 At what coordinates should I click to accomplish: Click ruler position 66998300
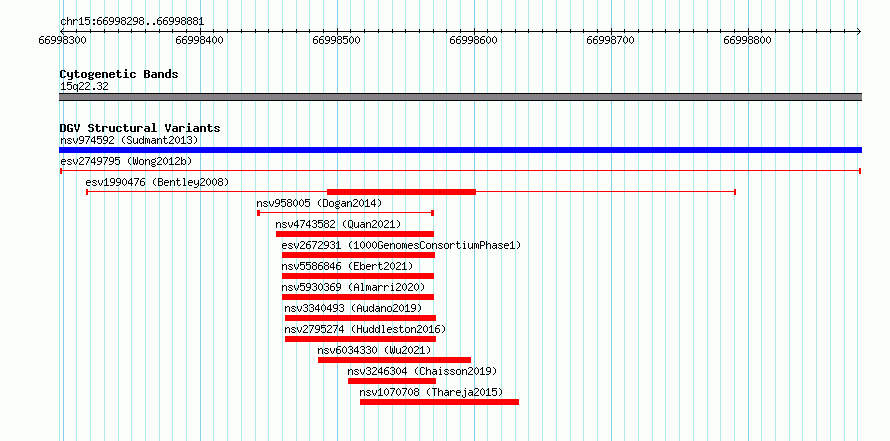pos(60,40)
